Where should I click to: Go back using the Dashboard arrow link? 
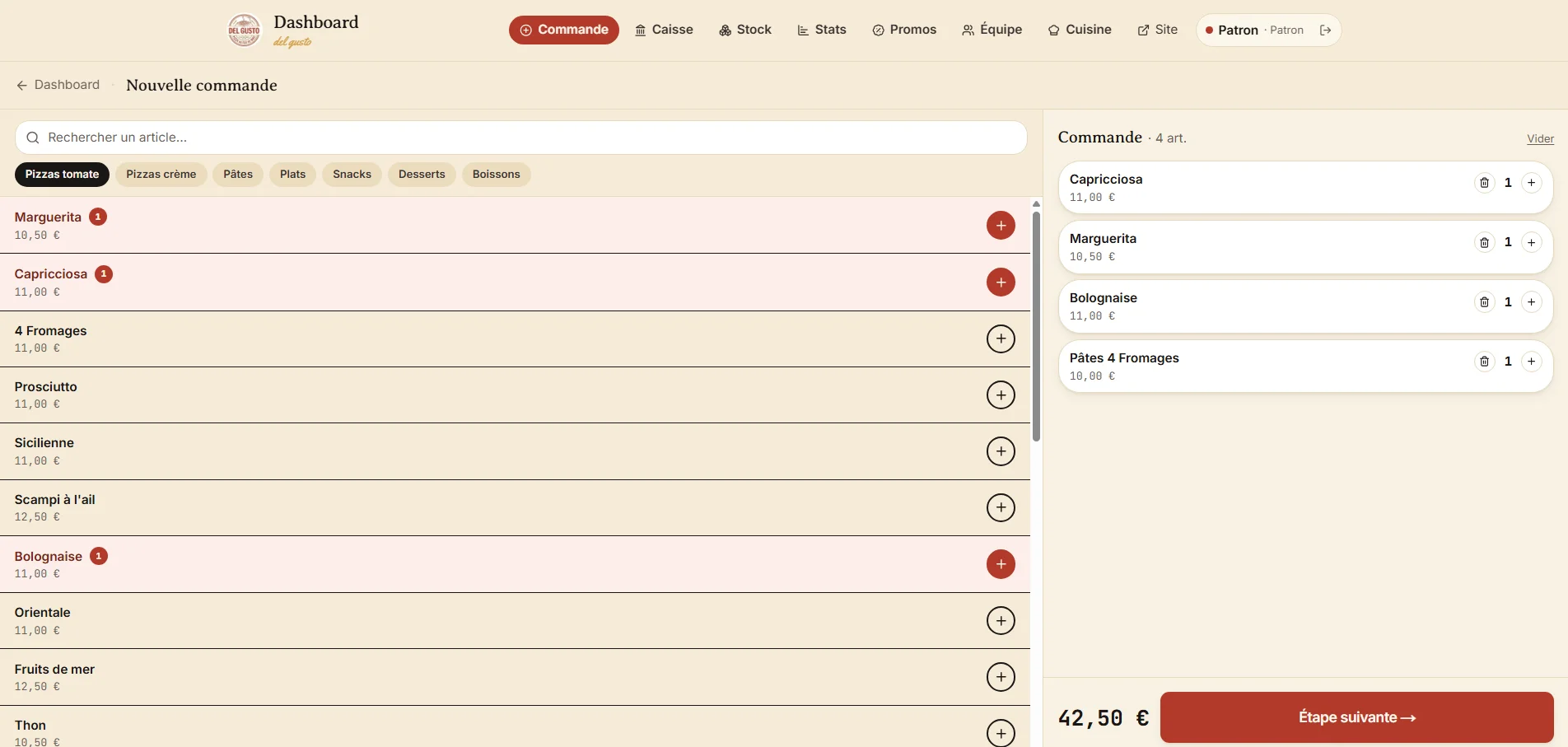coord(58,85)
